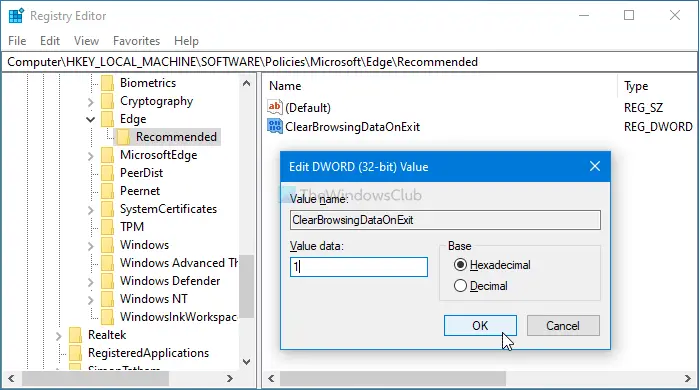Click values pane horizontal scrollbar thumb

click(x=392, y=379)
